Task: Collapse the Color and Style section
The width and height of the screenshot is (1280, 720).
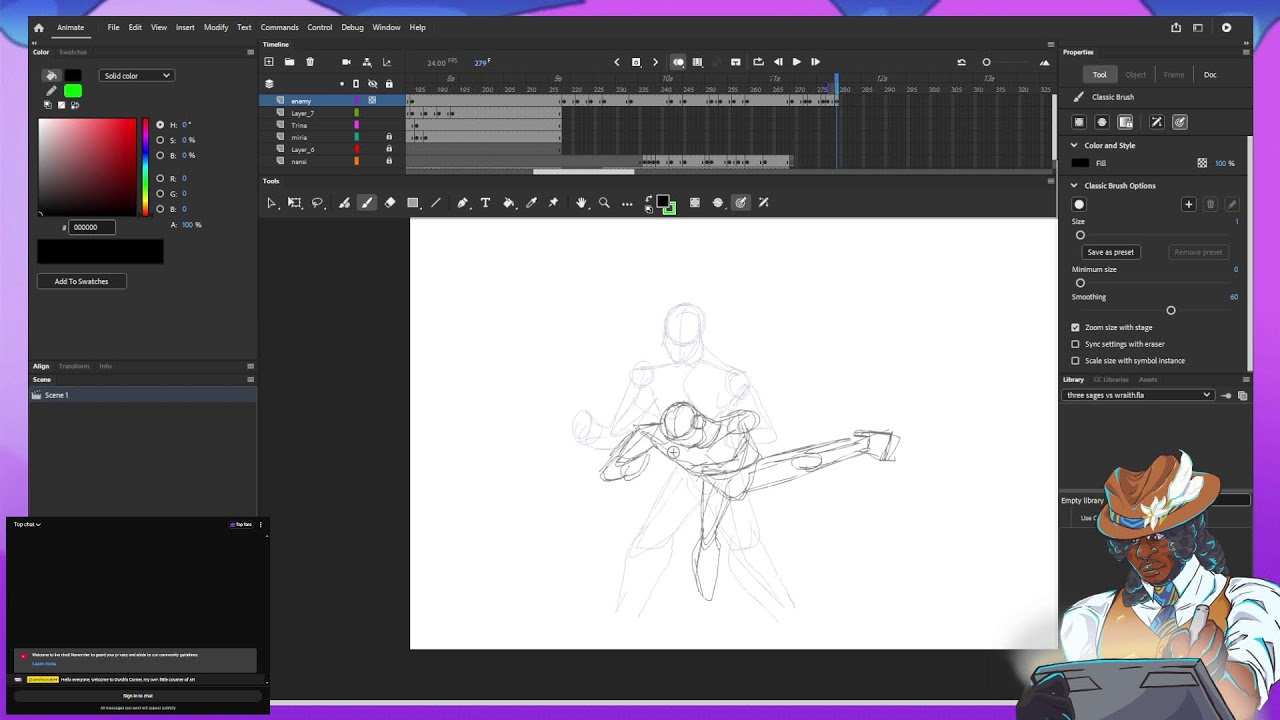Action: coord(1074,145)
